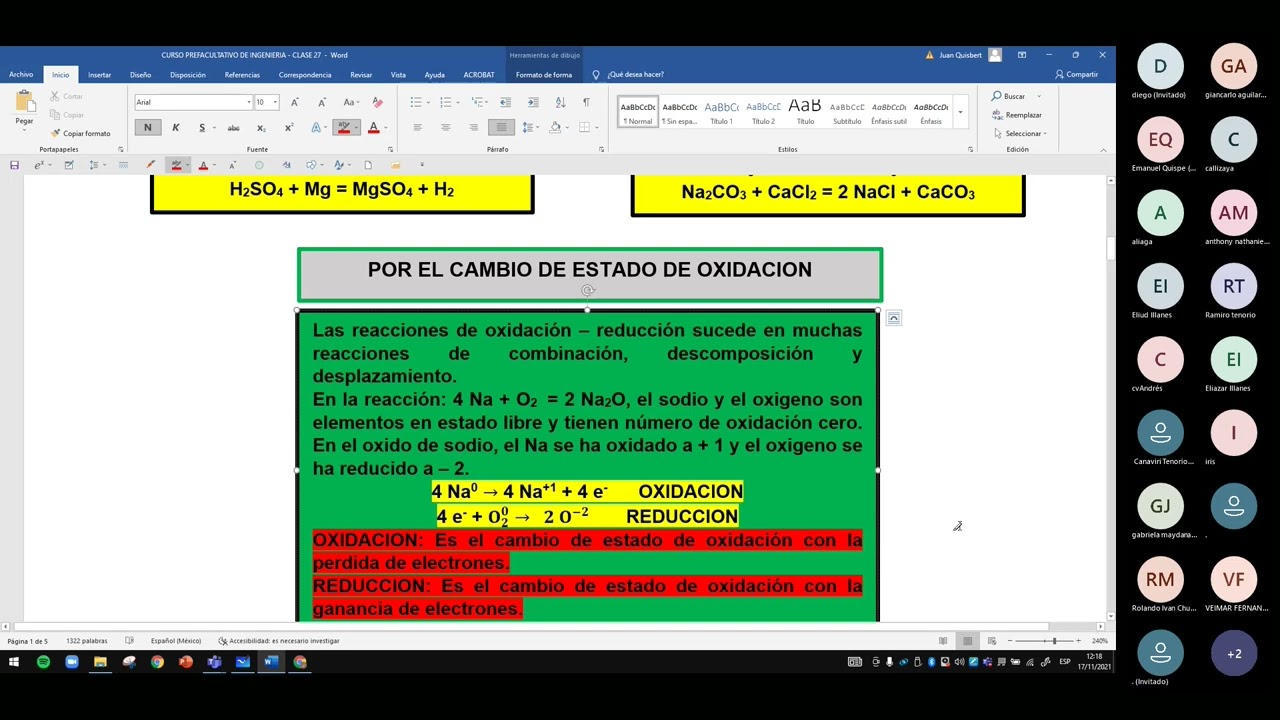Image resolution: width=1280 pixels, height=720 pixels.
Task: Switch to web layout view in status bar
Action: [992, 641]
